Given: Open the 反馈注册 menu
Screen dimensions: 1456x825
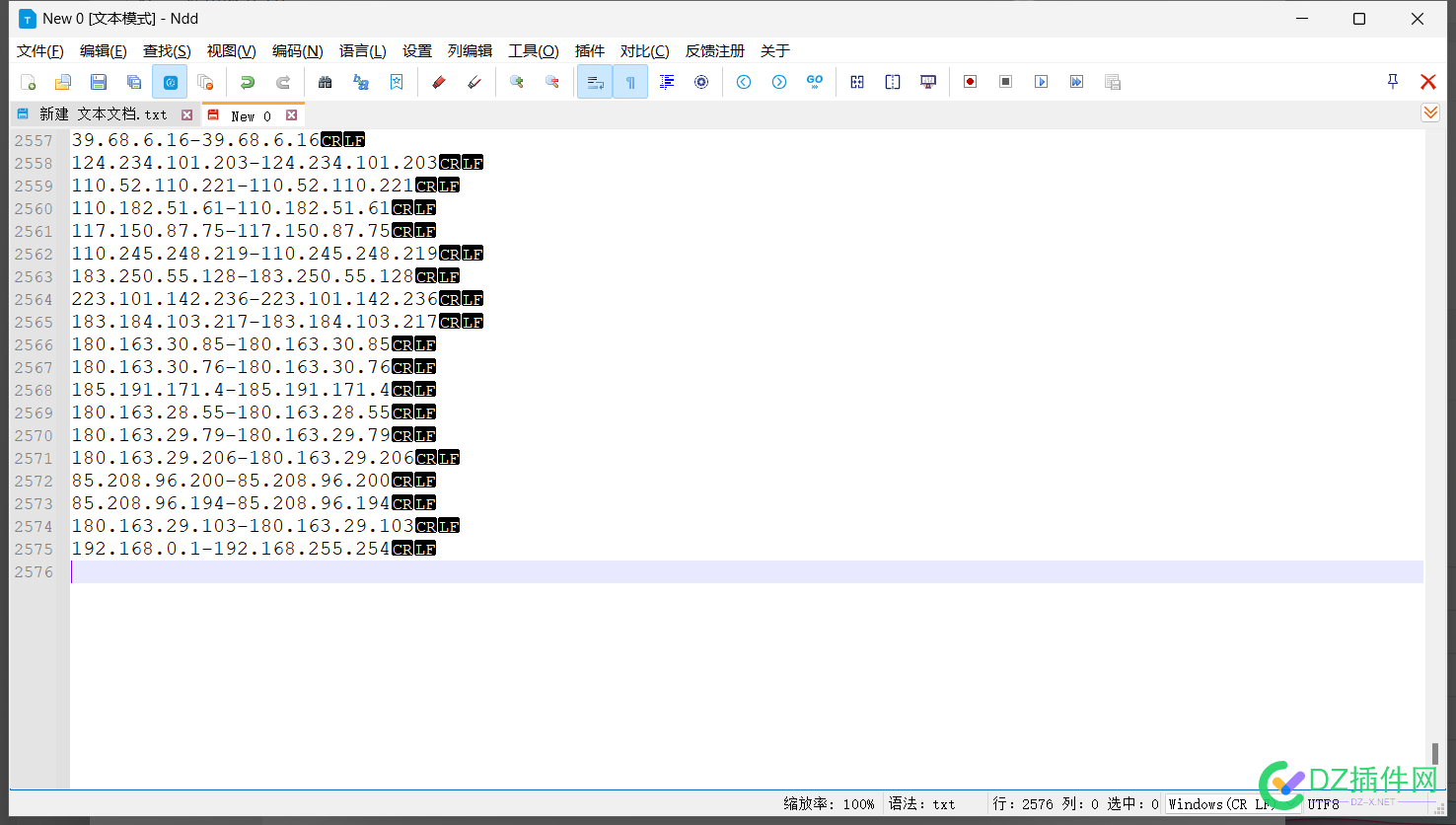Looking at the screenshot, I should tap(715, 51).
